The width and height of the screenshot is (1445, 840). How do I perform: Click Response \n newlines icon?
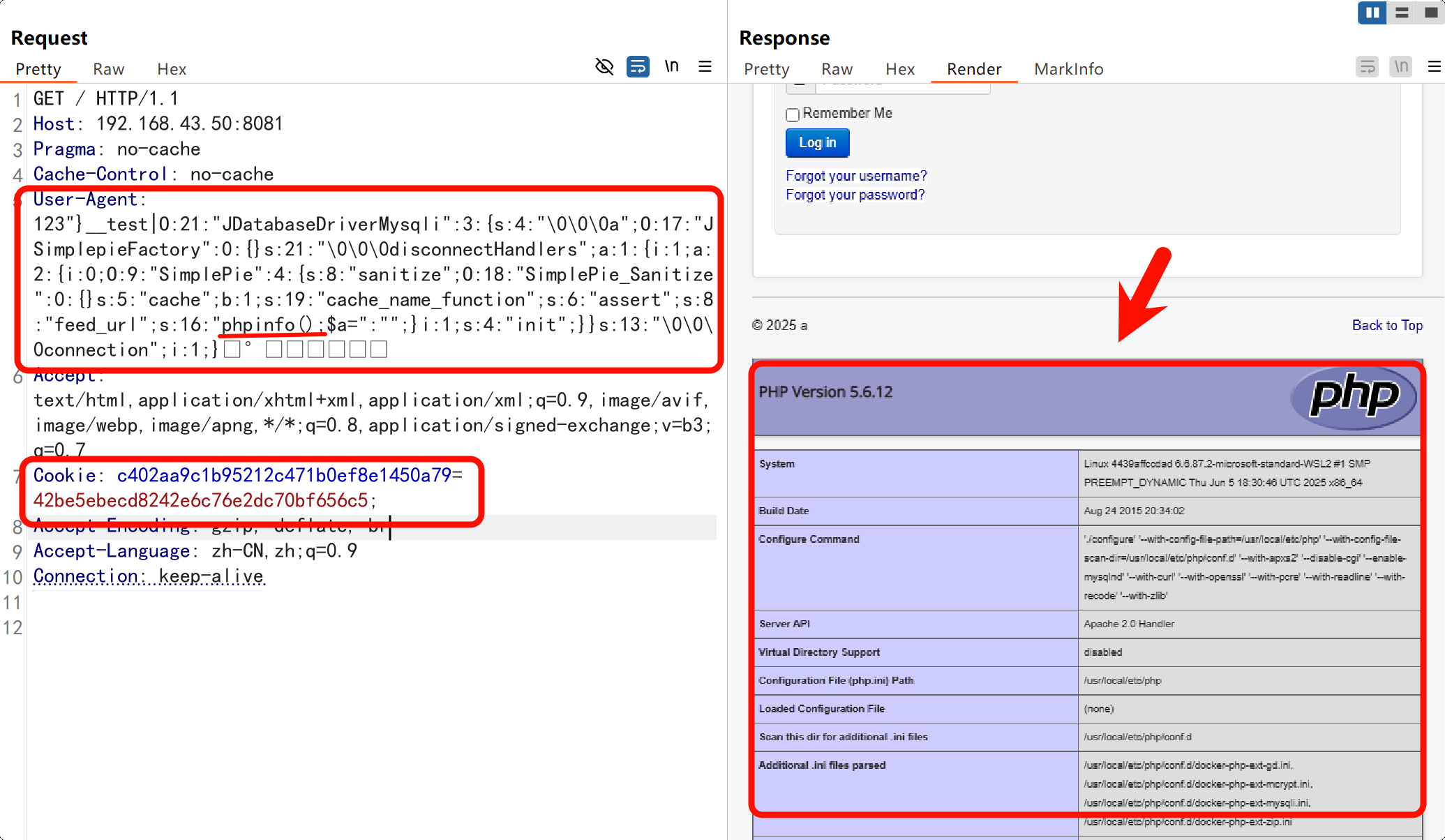click(x=1400, y=67)
